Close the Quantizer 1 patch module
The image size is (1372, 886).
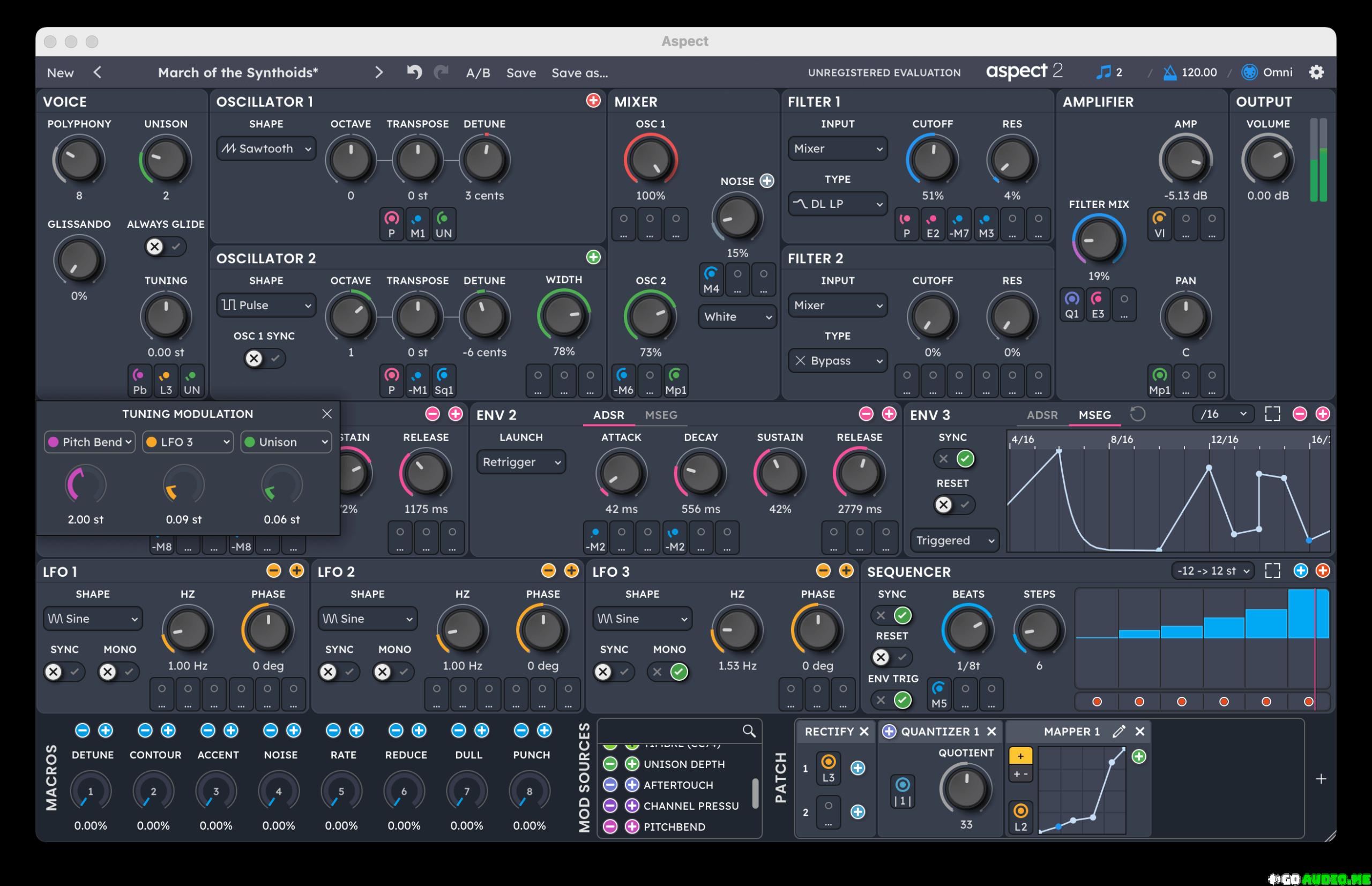coord(991,731)
